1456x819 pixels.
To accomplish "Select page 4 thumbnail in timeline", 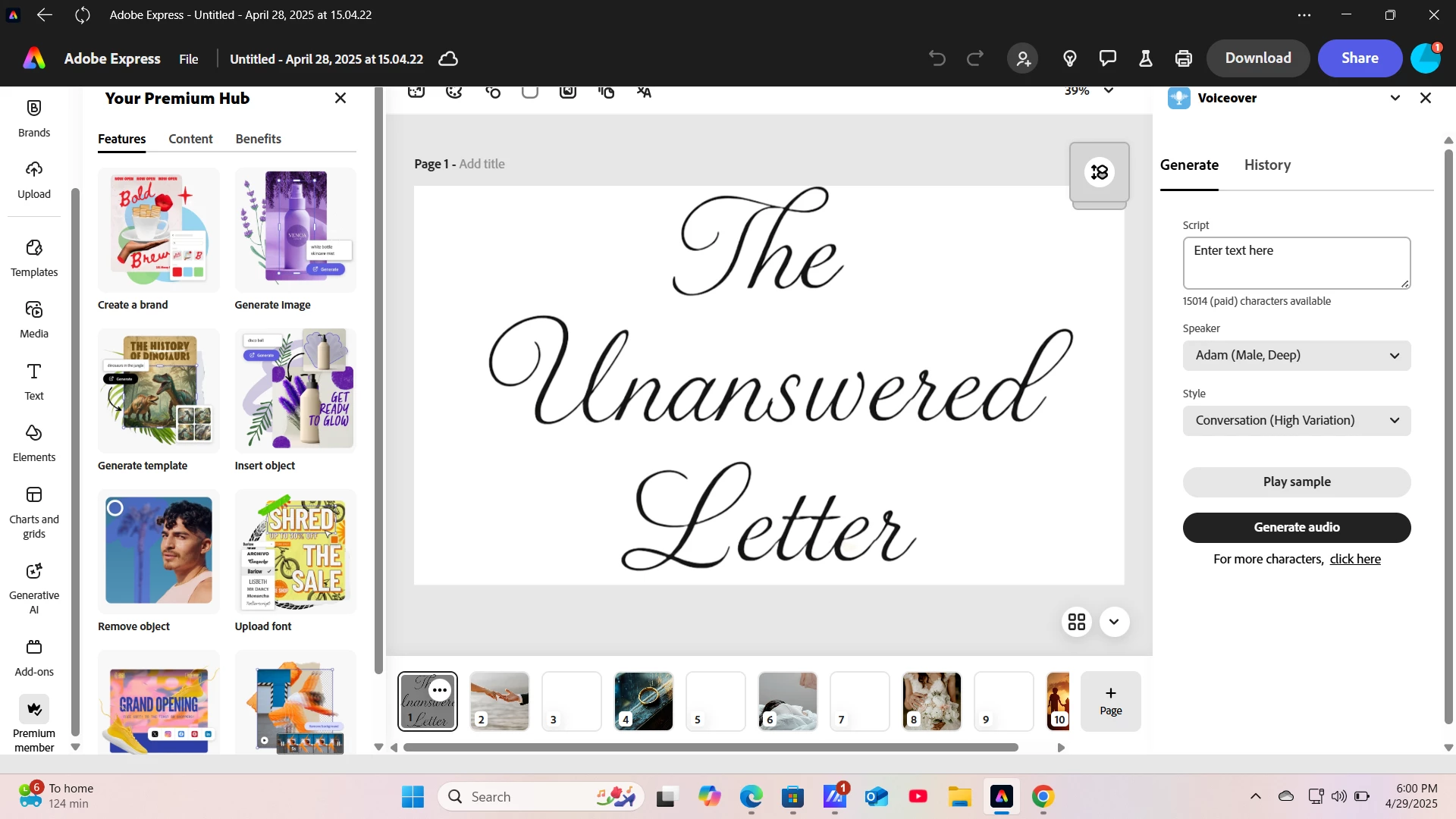I will click(643, 701).
